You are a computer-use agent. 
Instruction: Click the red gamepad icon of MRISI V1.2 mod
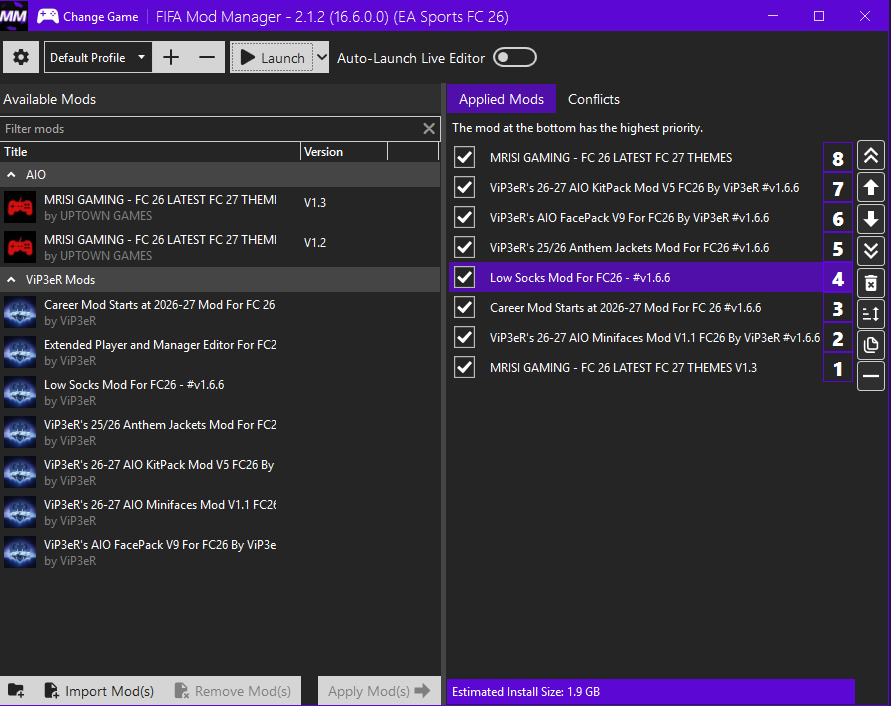pos(20,247)
